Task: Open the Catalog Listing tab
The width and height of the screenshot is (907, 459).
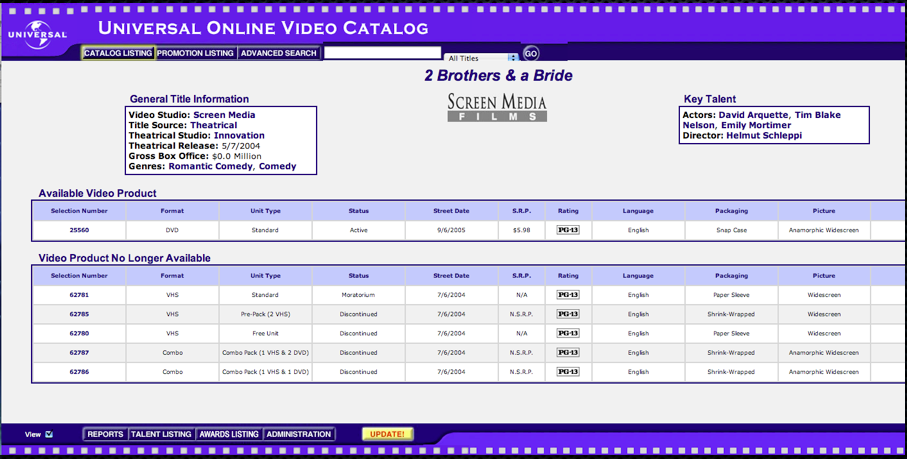Action: (118, 53)
